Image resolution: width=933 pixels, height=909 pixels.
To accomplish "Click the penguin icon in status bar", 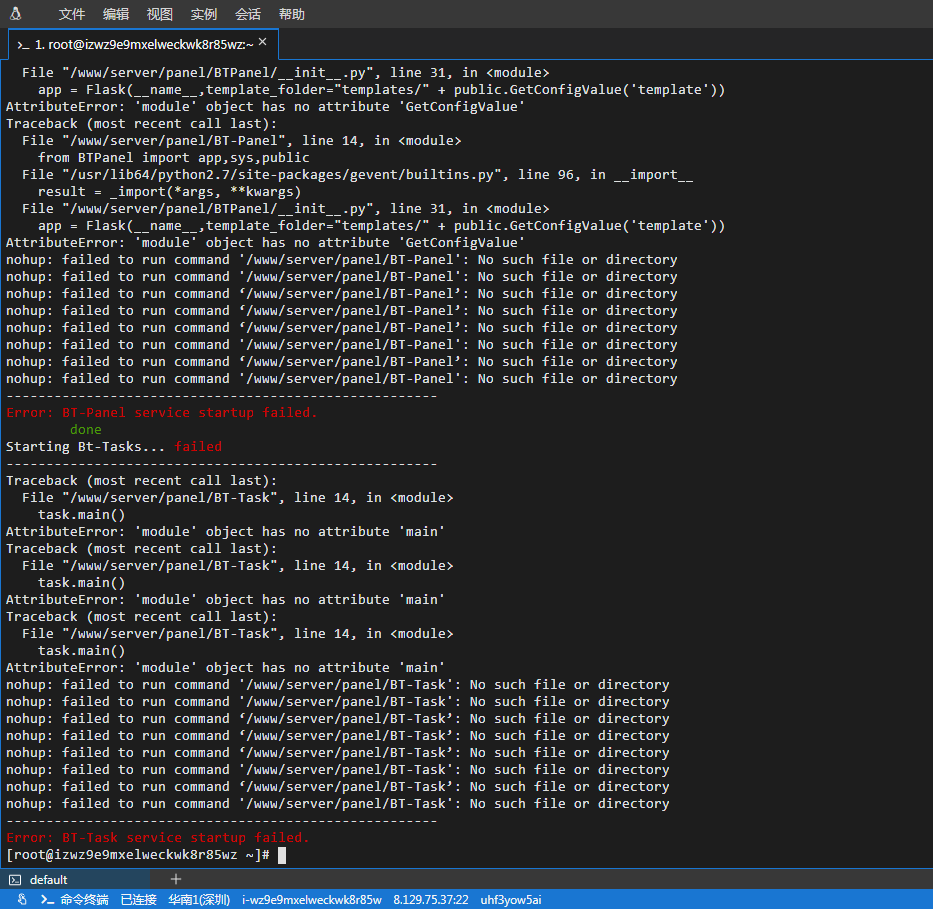I will 22,900.
